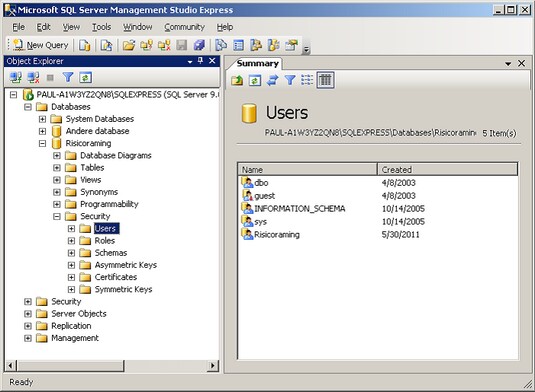
Task: Click the Filter funnel in Object Explorer
Action: (68, 77)
